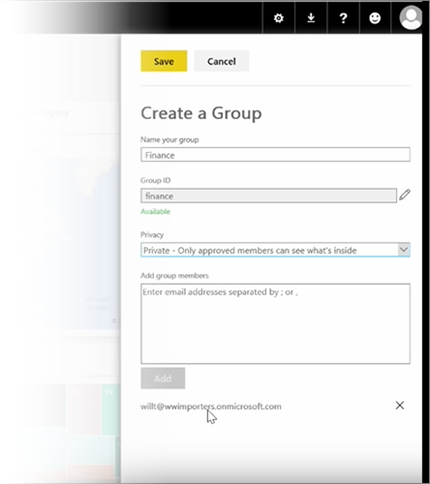Expand the Privacy dropdown arrow
Image resolution: width=430 pixels, height=484 pixels.
(x=404, y=250)
